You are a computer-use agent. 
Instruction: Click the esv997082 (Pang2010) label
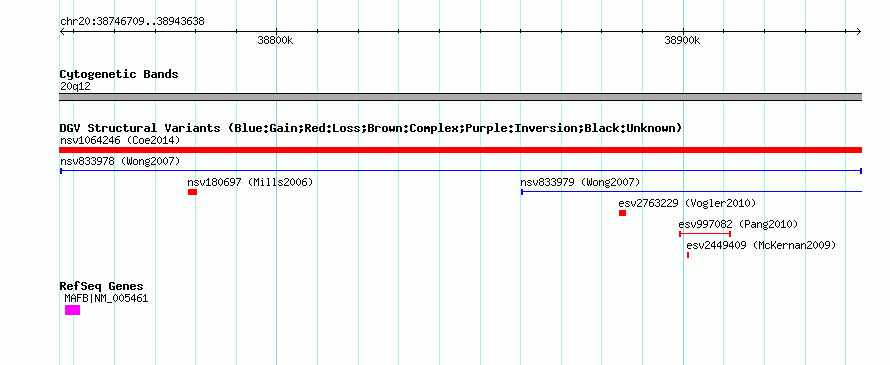[x=738, y=224]
